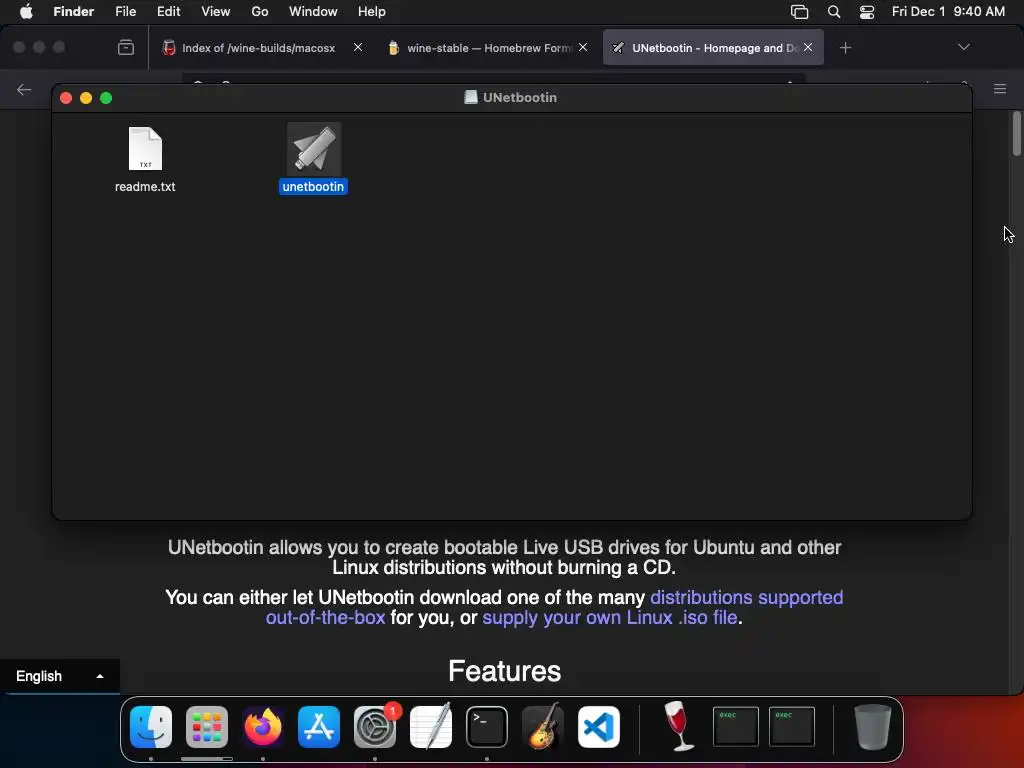Click the Stage Manager windows icon in menu bar
Screen dimensions: 1024x768
point(799,12)
